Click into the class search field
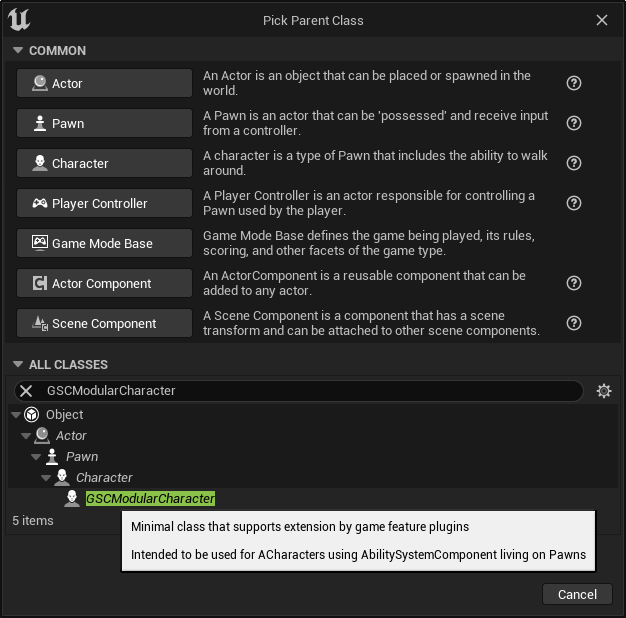This screenshot has width=626, height=618. 300,391
